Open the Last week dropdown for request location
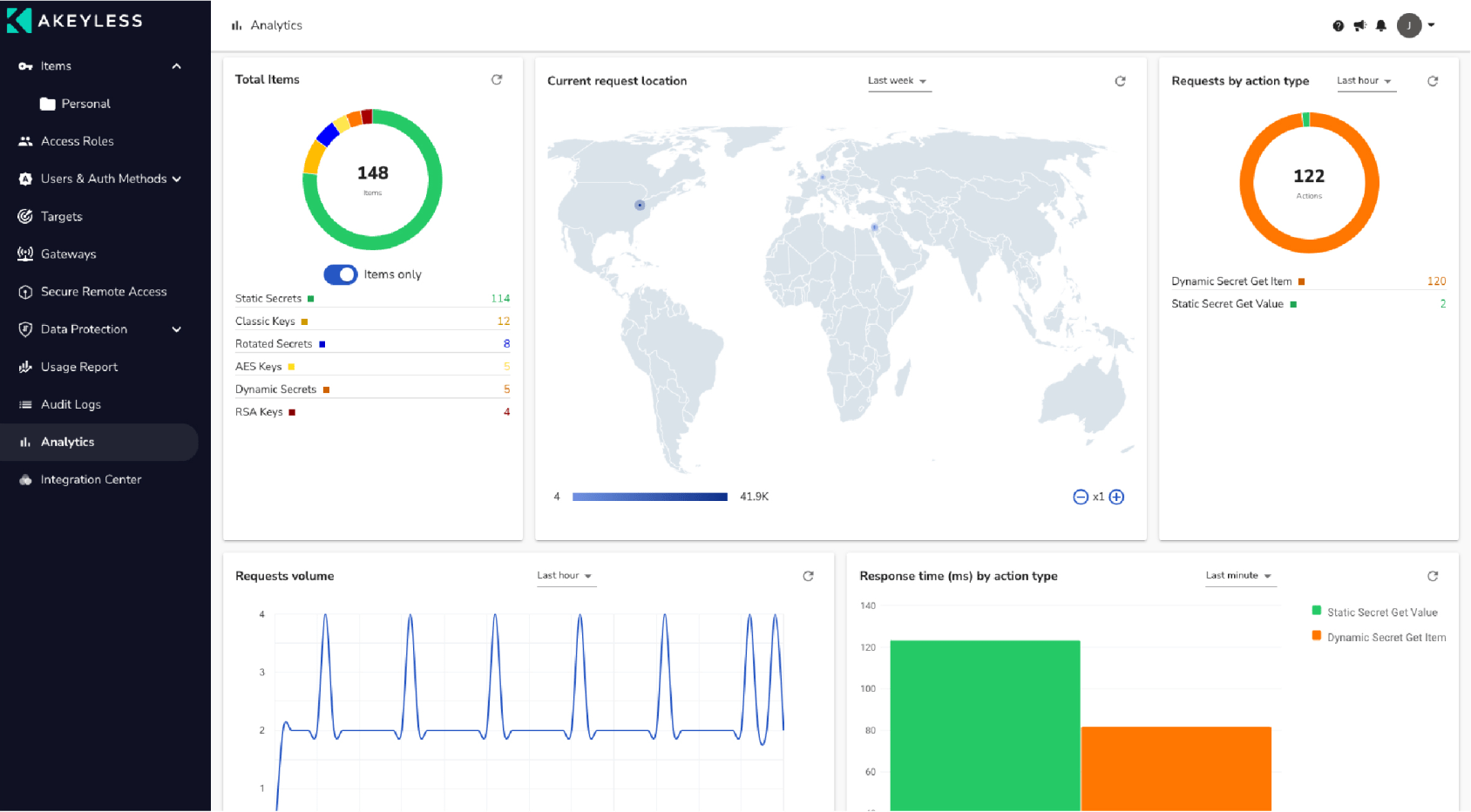Viewport: 1471px width, 812px height. coord(898,80)
